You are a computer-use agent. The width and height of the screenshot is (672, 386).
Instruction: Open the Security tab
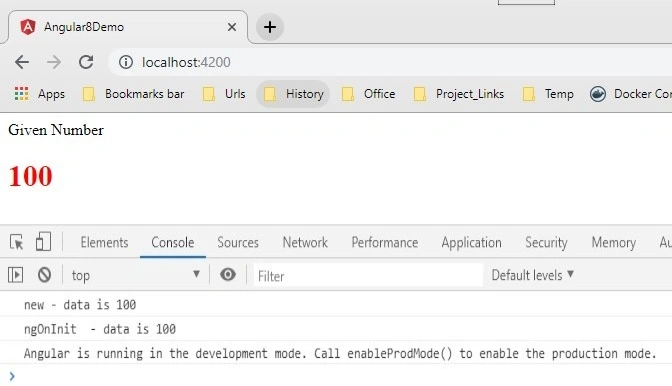tap(546, 242)
